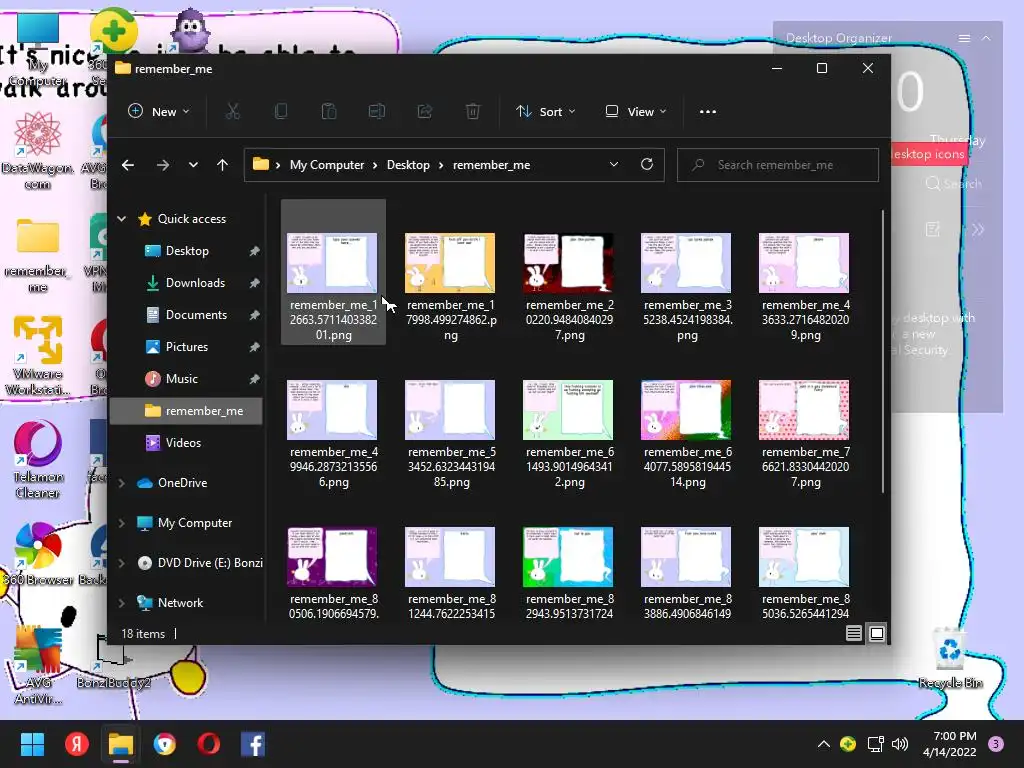Open AVG AntiVirus desktop shortcut
Image resolution: width=1024 pixels, height=768 pixels.
click(38, 665)
